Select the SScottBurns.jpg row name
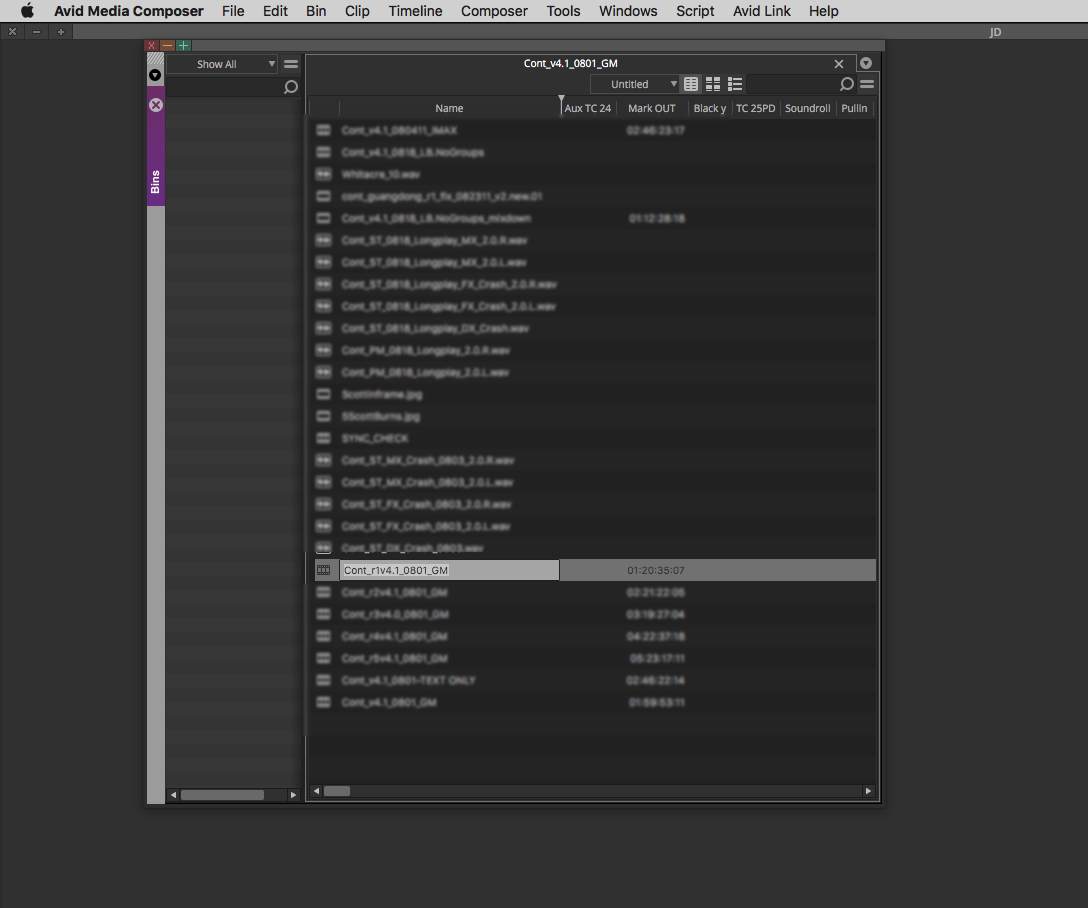This screenshot has width=1088, height=908. (380, 416)
